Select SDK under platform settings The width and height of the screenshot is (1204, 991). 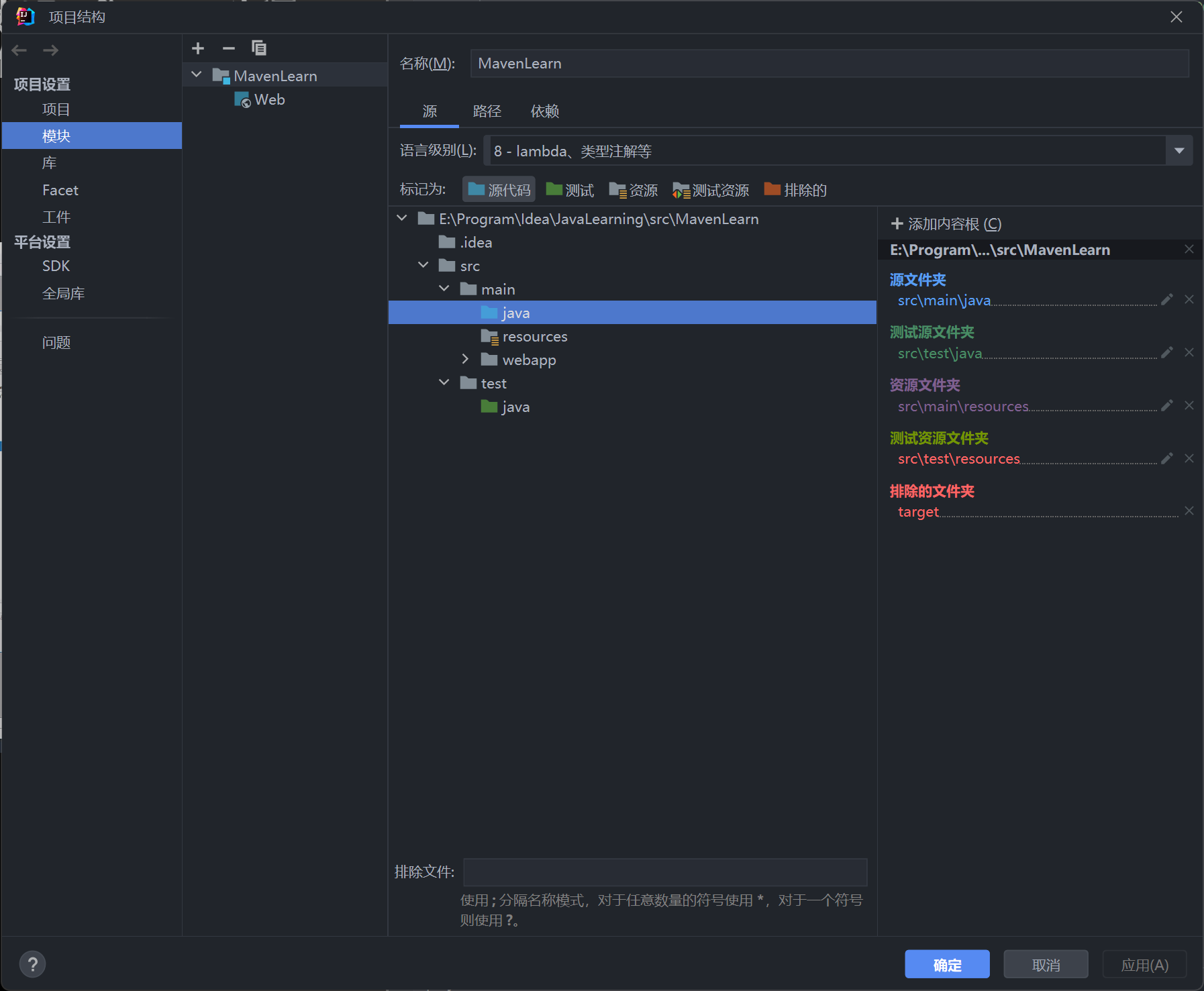(x=56, y=266)
